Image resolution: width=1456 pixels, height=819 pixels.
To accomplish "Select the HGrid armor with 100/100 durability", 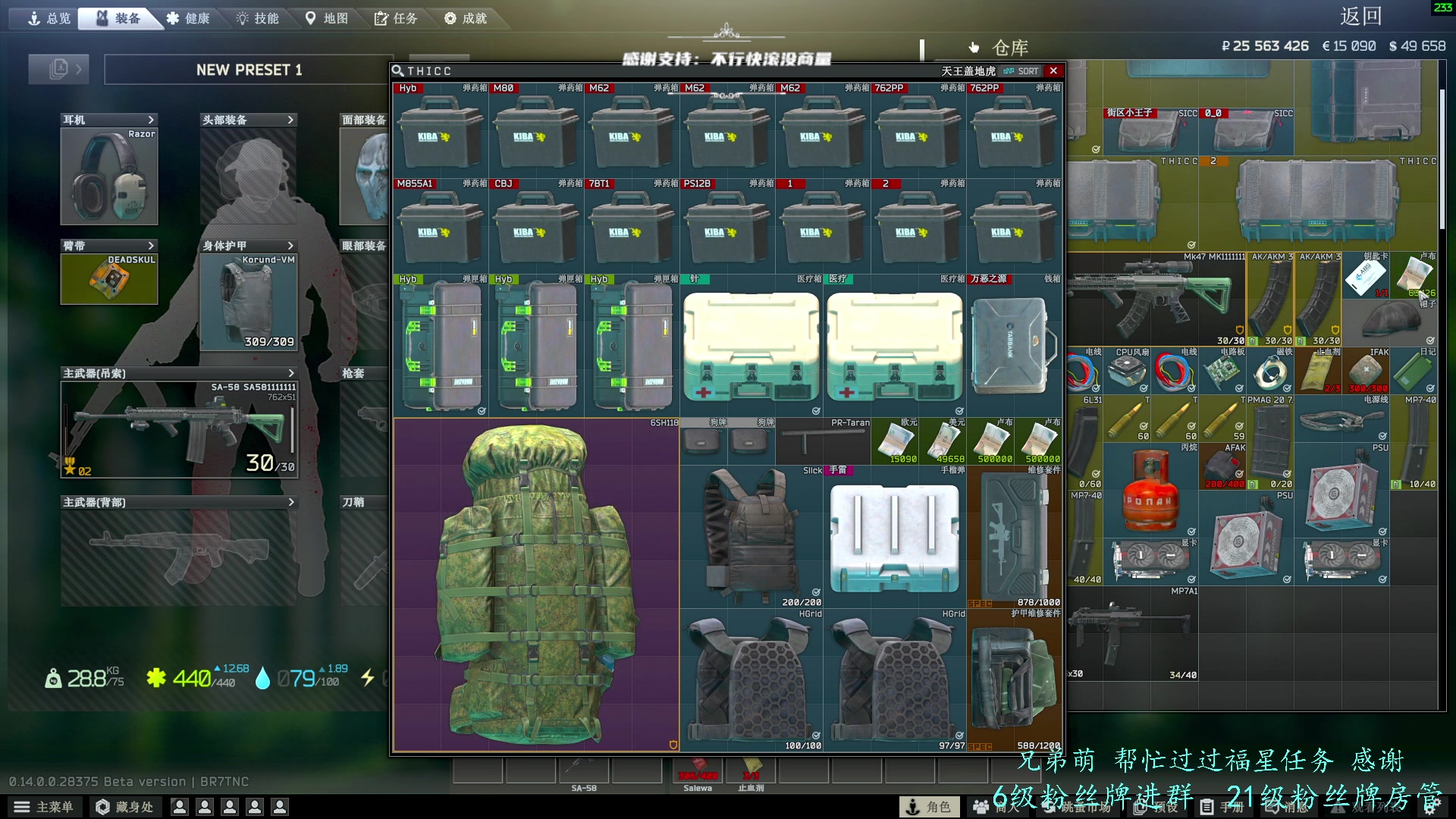I will (752, 680).
